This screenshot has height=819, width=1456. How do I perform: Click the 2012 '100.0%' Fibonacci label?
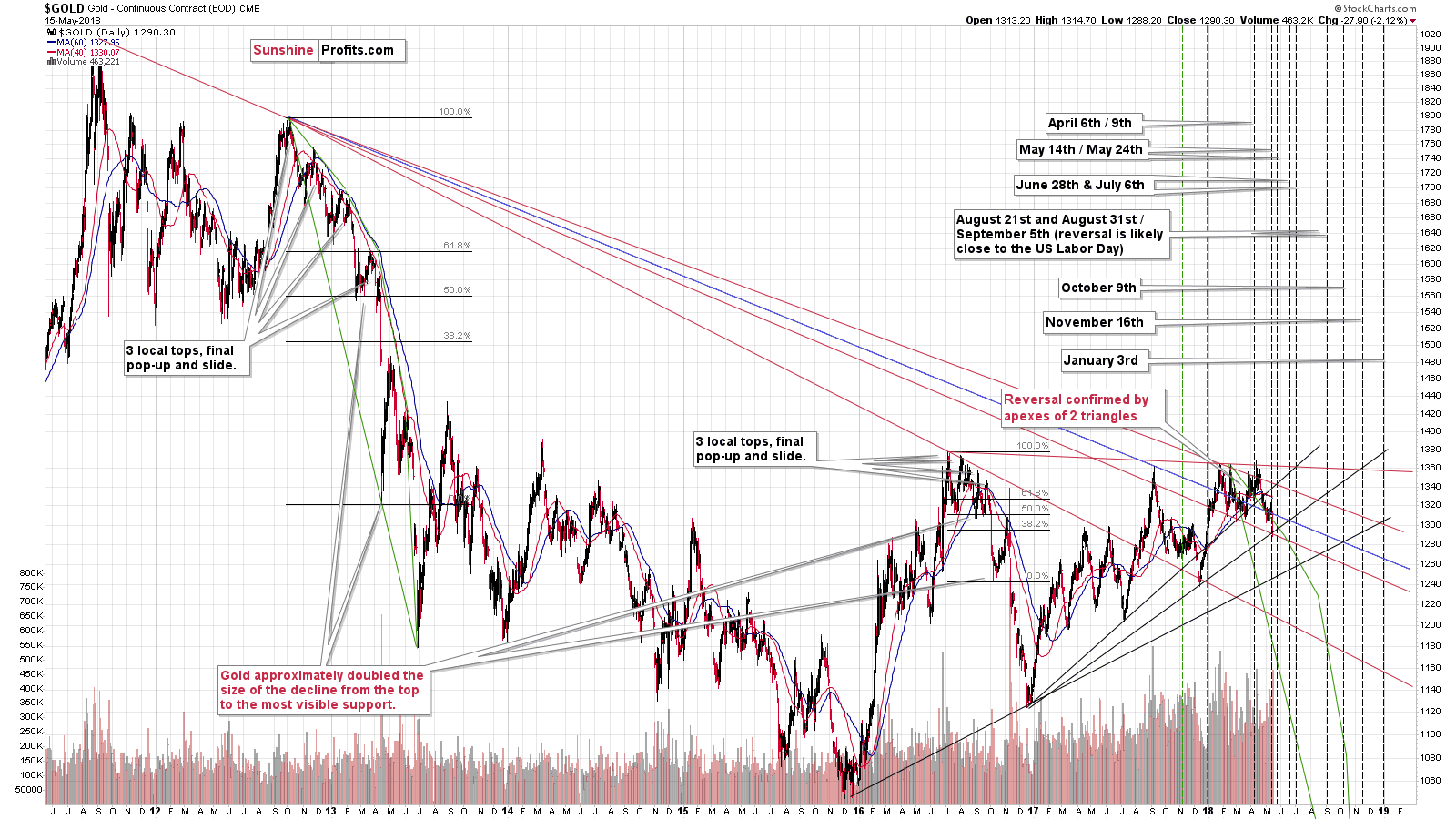pyautogui.click(x=455, y=112)
